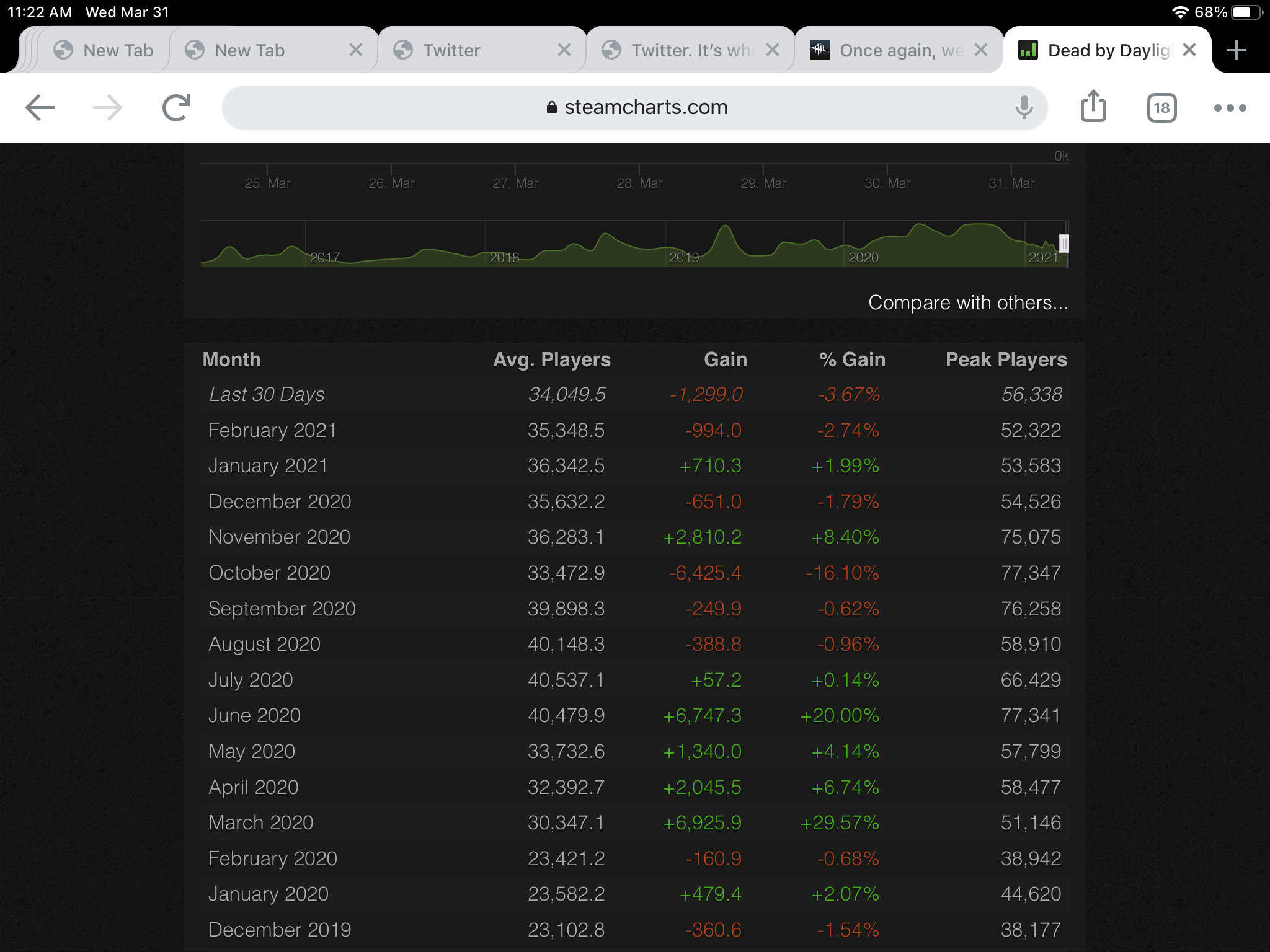Open a new tab with plus icon
The width and height of the screenshot is (1270, 952).
(1237, 50)
